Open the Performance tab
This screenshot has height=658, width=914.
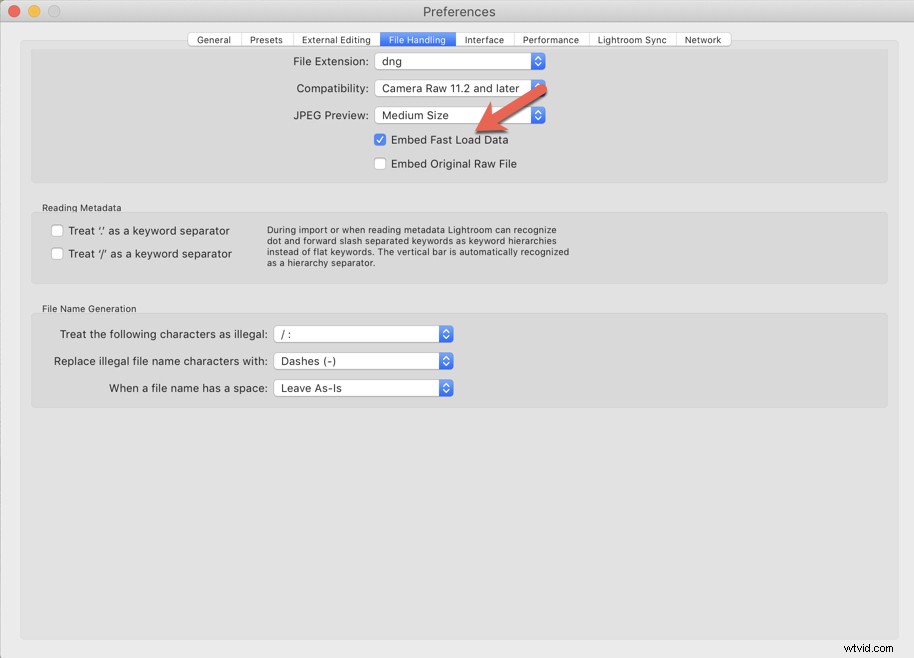click(x=551, y=39)
